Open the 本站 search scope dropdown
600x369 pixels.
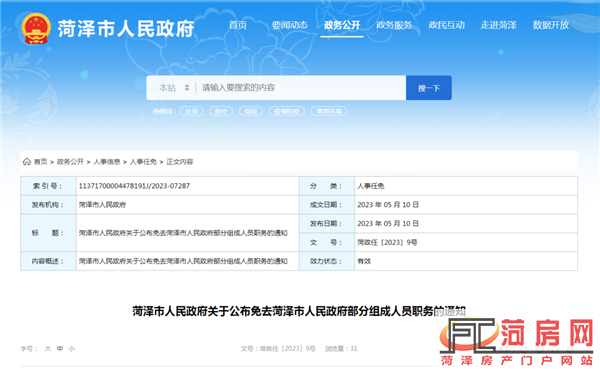point(174,88)
